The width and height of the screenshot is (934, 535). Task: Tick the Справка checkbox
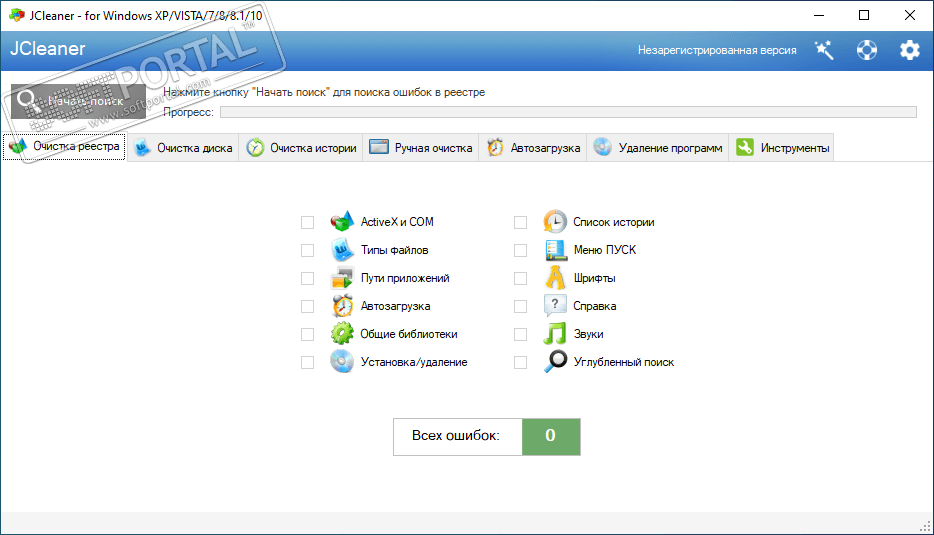point(521,306)
